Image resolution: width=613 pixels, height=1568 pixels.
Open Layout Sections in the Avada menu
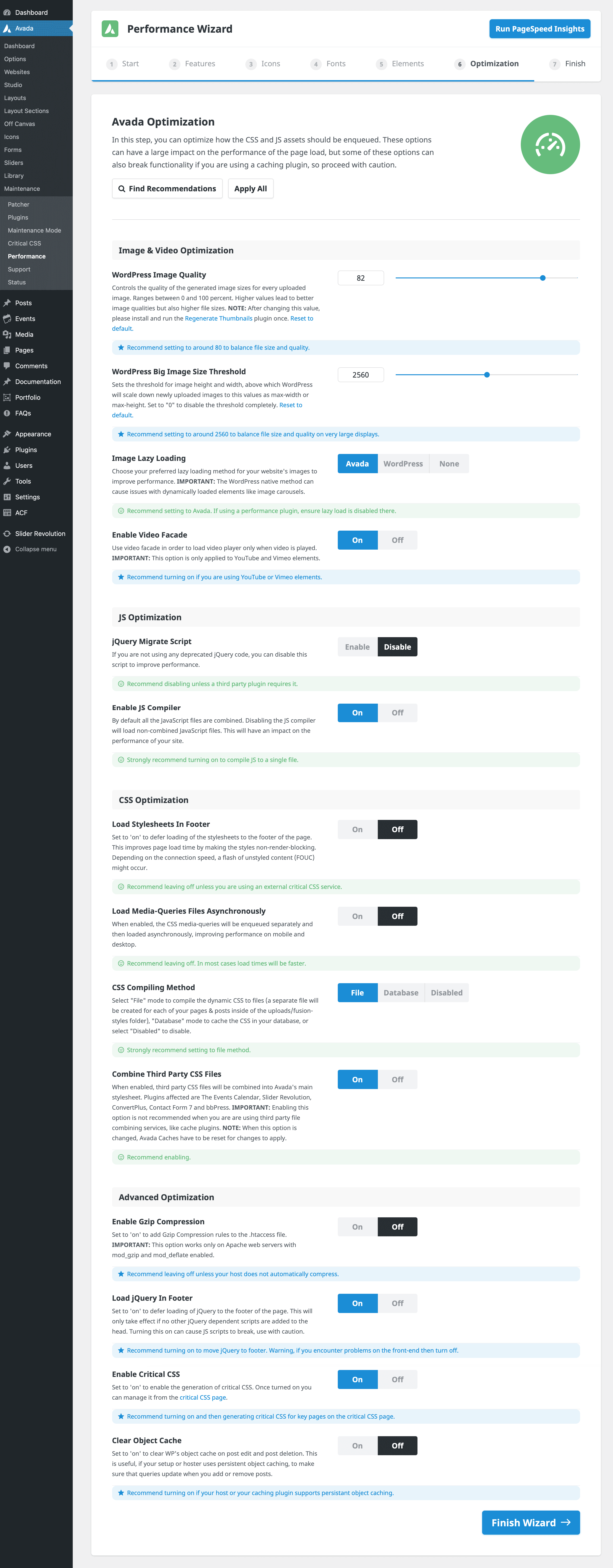26,111
